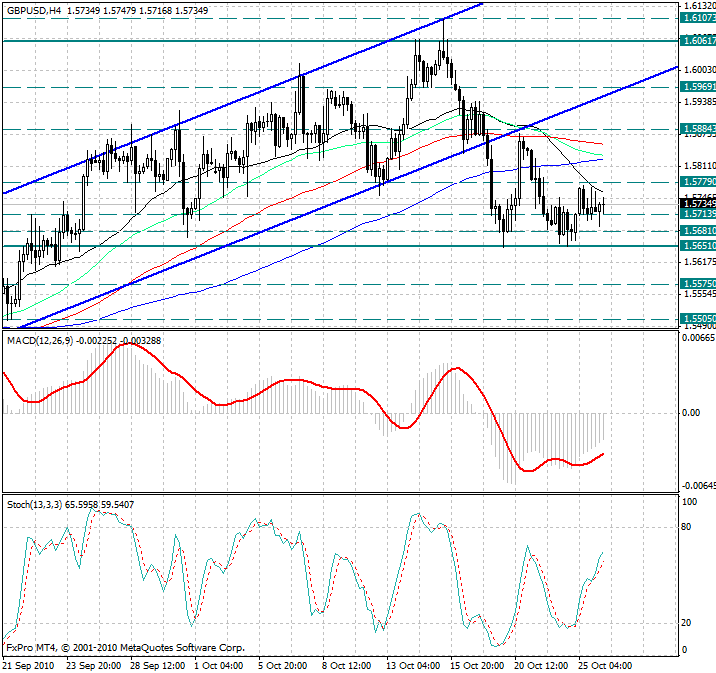Click the 1.5713 price level label

point(698,214)
